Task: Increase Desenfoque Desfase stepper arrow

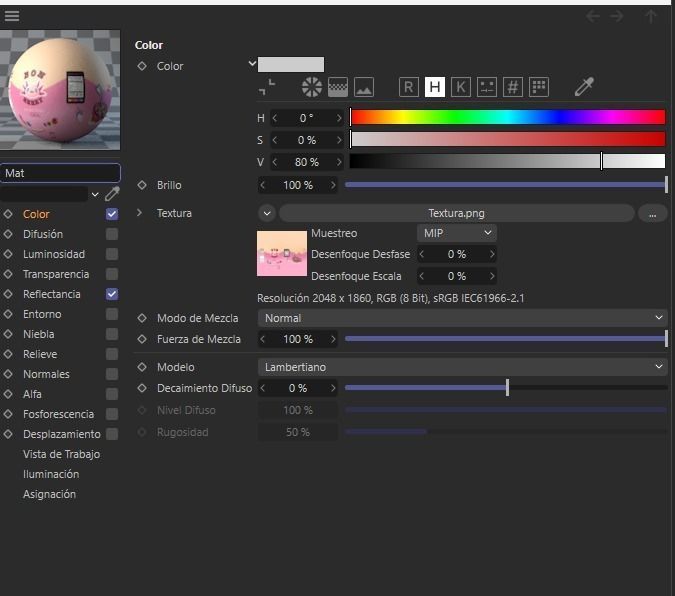Action: click(492, 254)
